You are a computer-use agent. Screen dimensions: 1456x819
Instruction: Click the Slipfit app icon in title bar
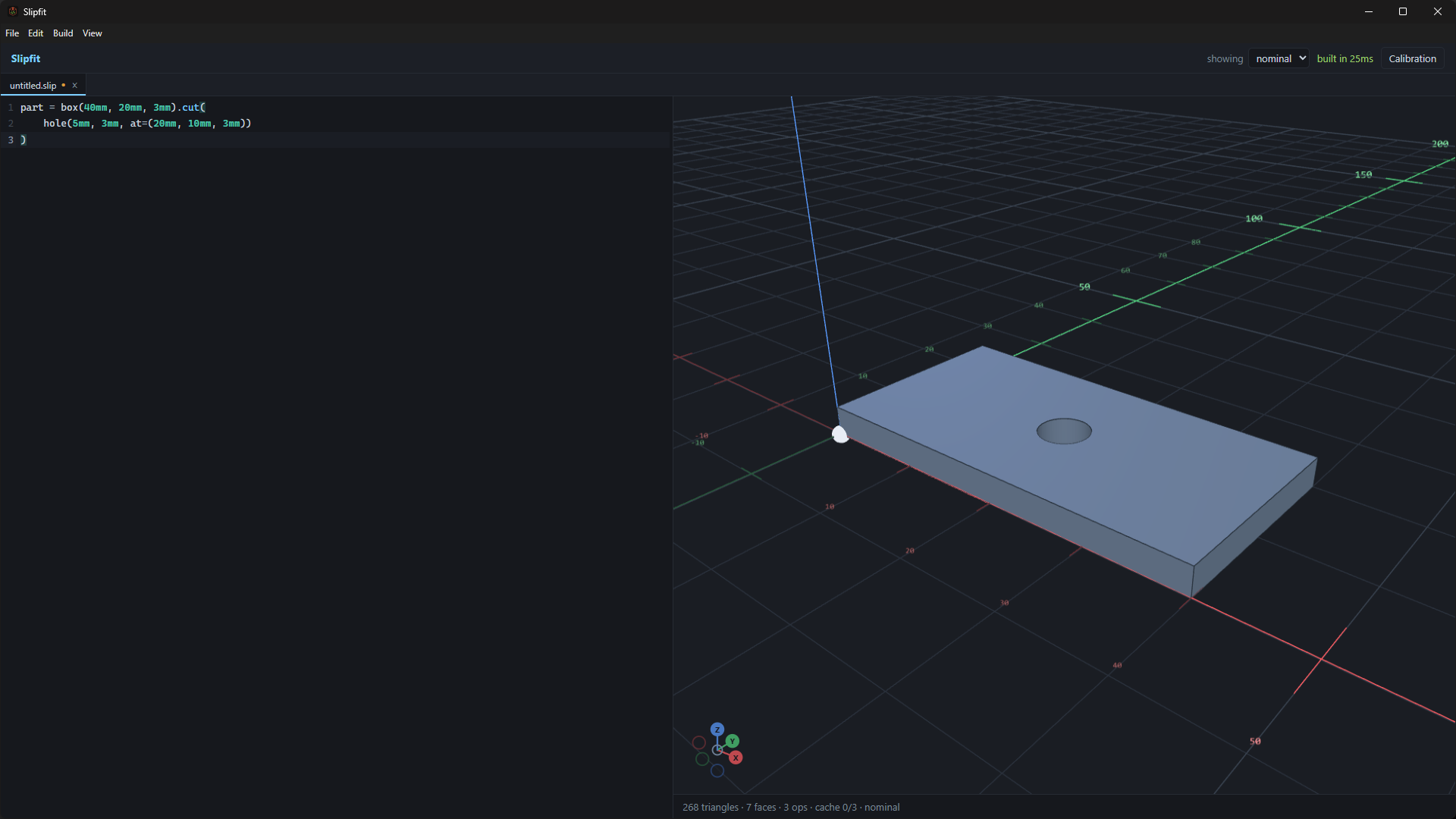(x=12, y=11)
